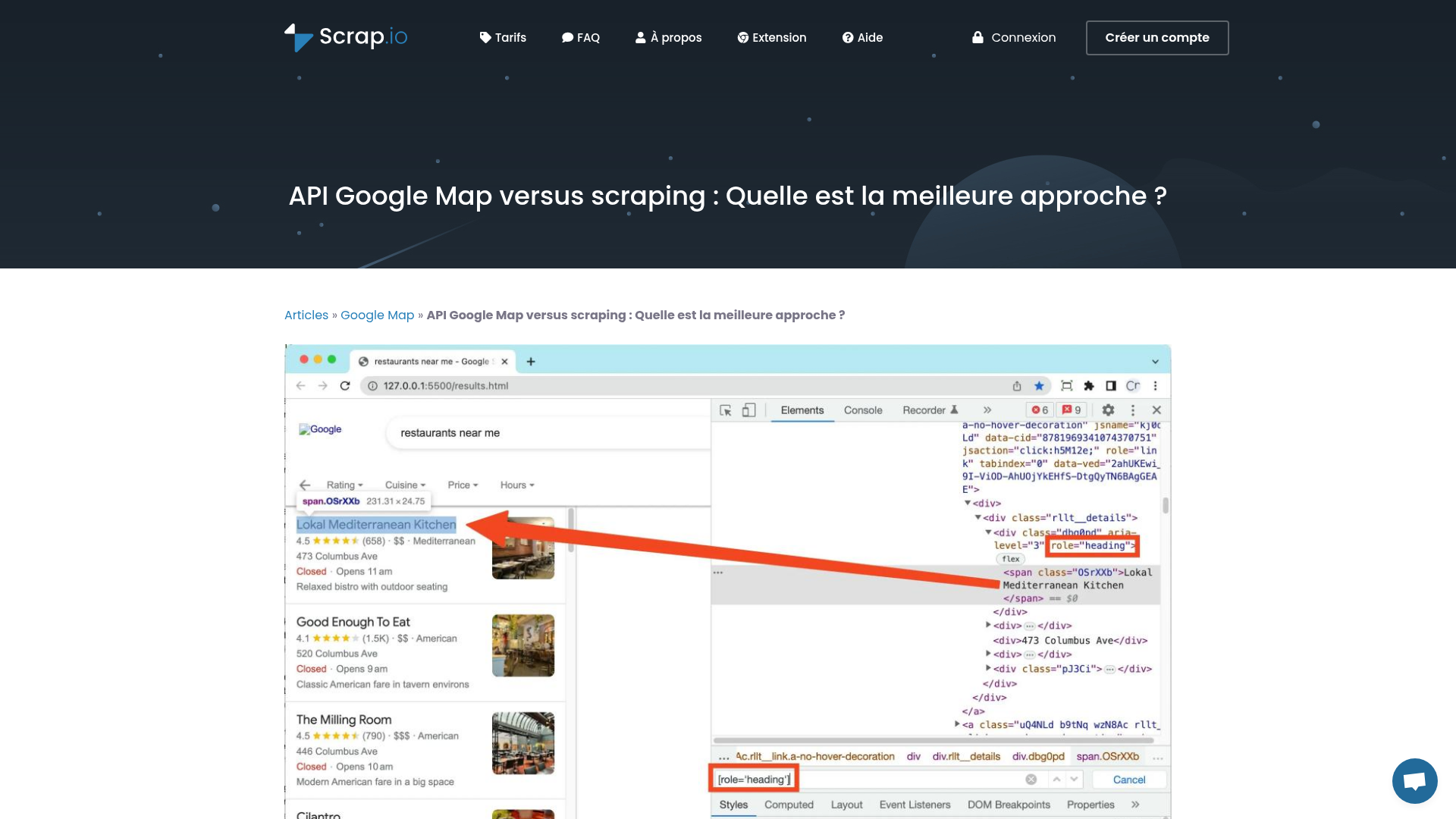This screenshot has width=1456, height=819.
Task: Click the Good Enough To Eat photo thumbnail
Action: (523, 645)
